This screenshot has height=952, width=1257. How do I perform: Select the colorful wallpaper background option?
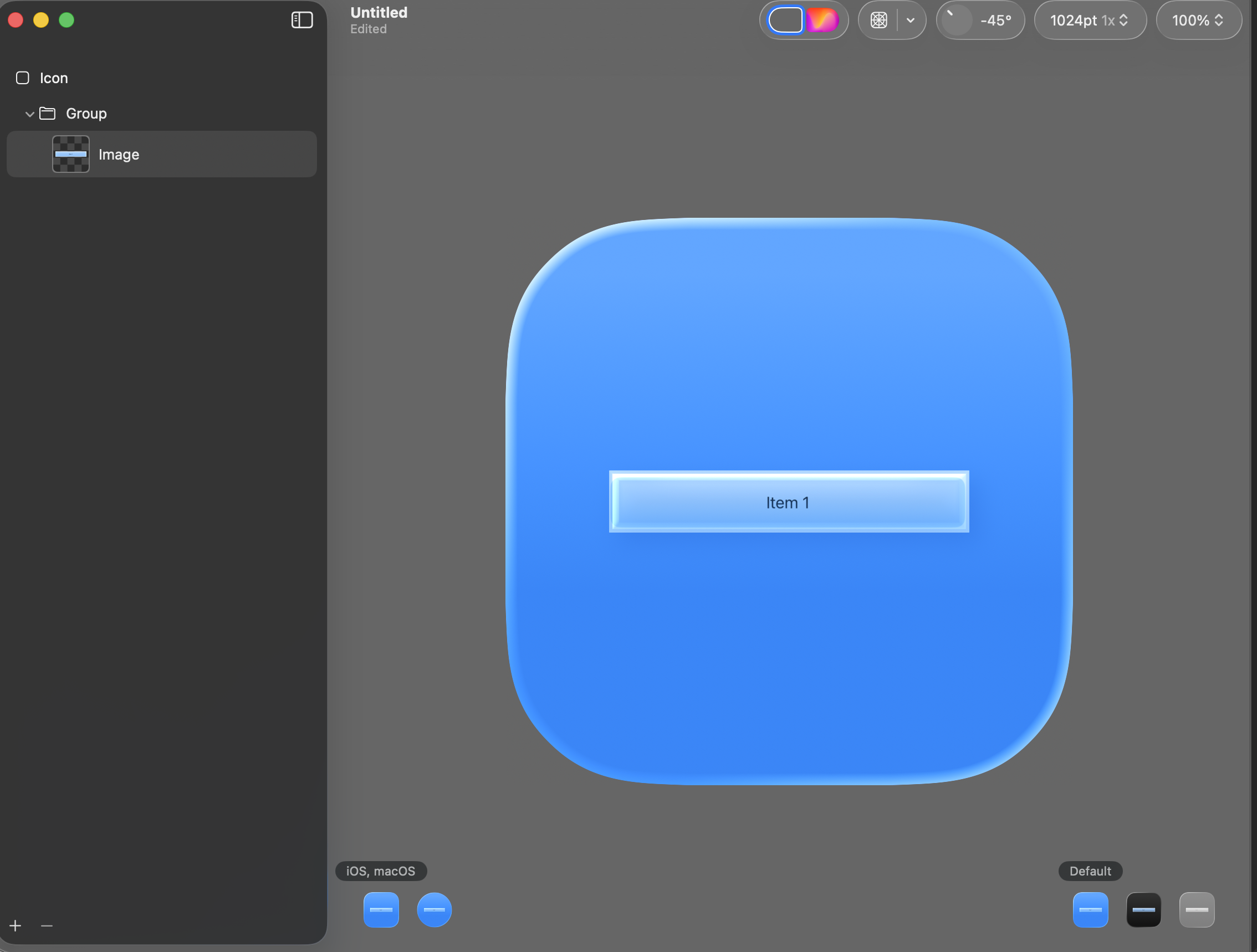click(822, 21)
